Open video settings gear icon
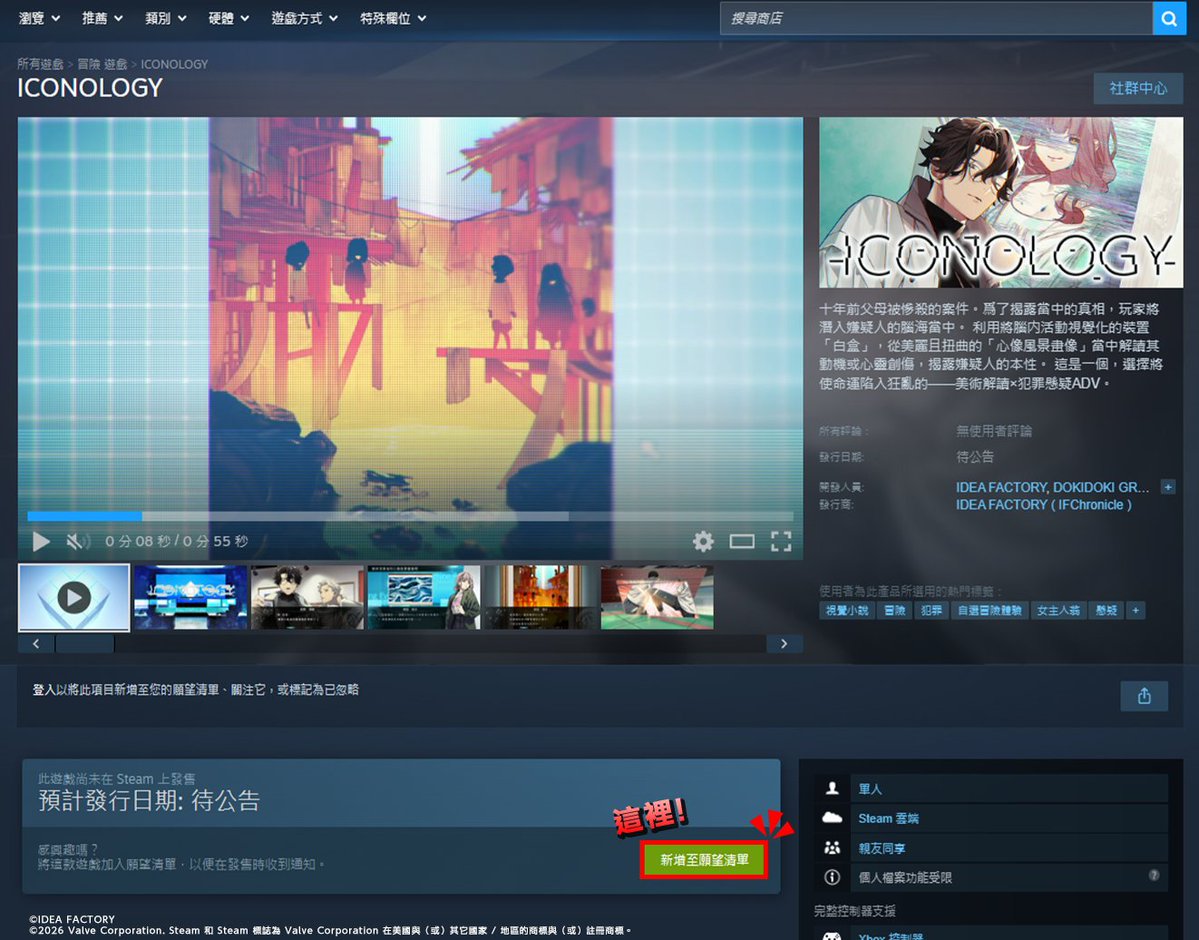The image size is (1199, 940). 703,542
